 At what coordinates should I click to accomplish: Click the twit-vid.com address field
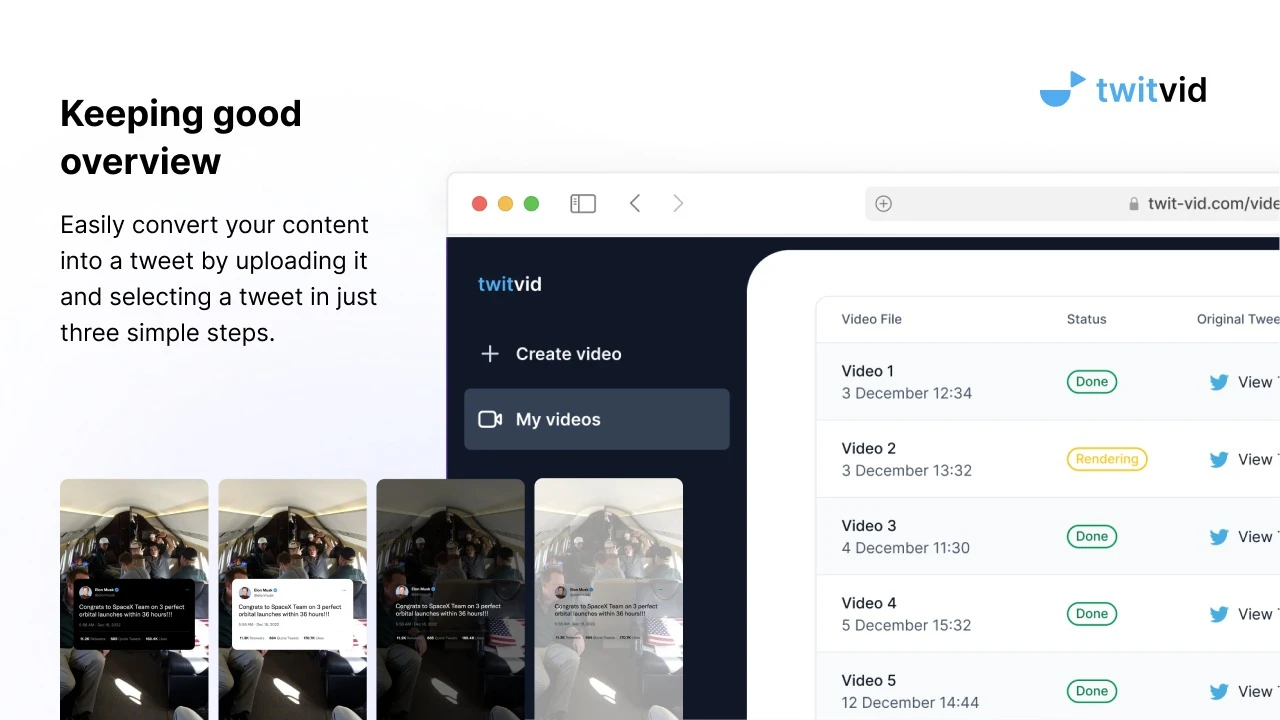coord(1072,204)
